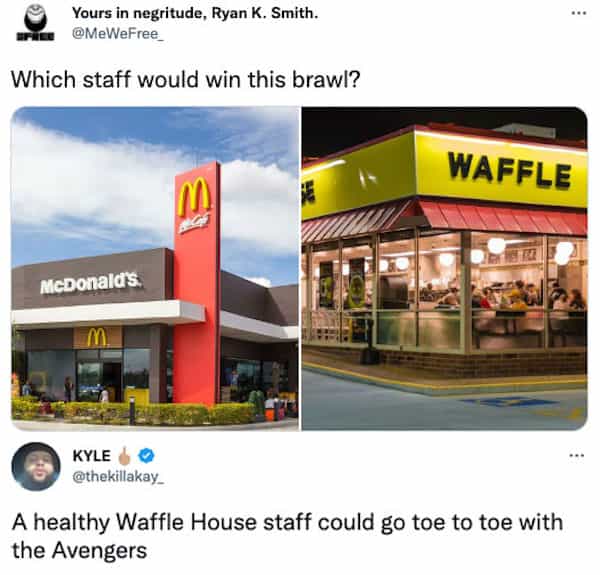
Task: Click the KYLE display name
Action: 91,456
